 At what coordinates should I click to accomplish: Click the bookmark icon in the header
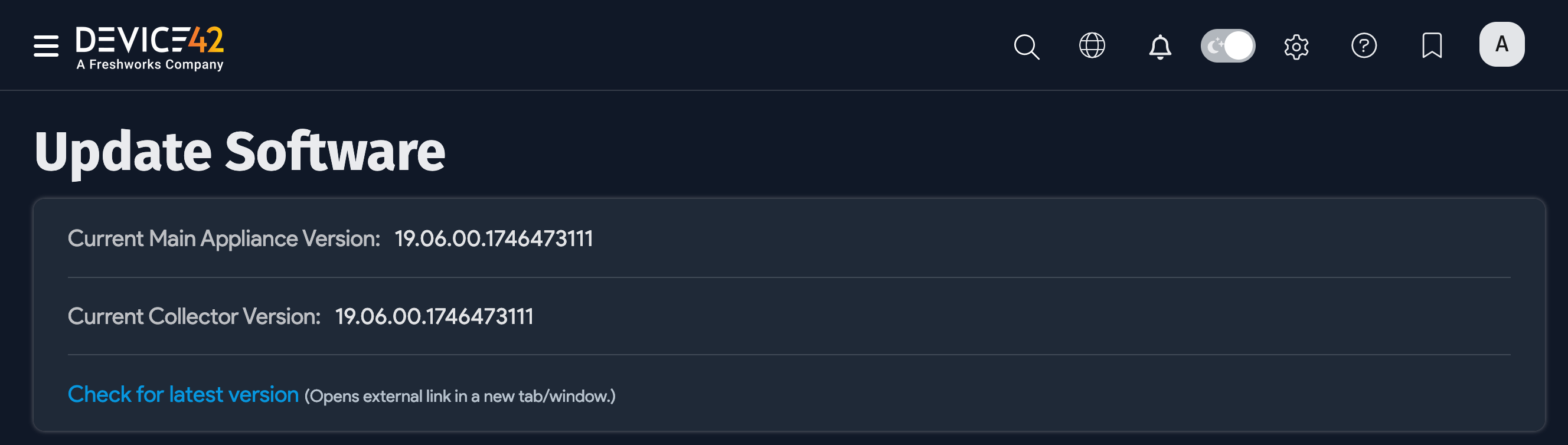click(1431, 45)
